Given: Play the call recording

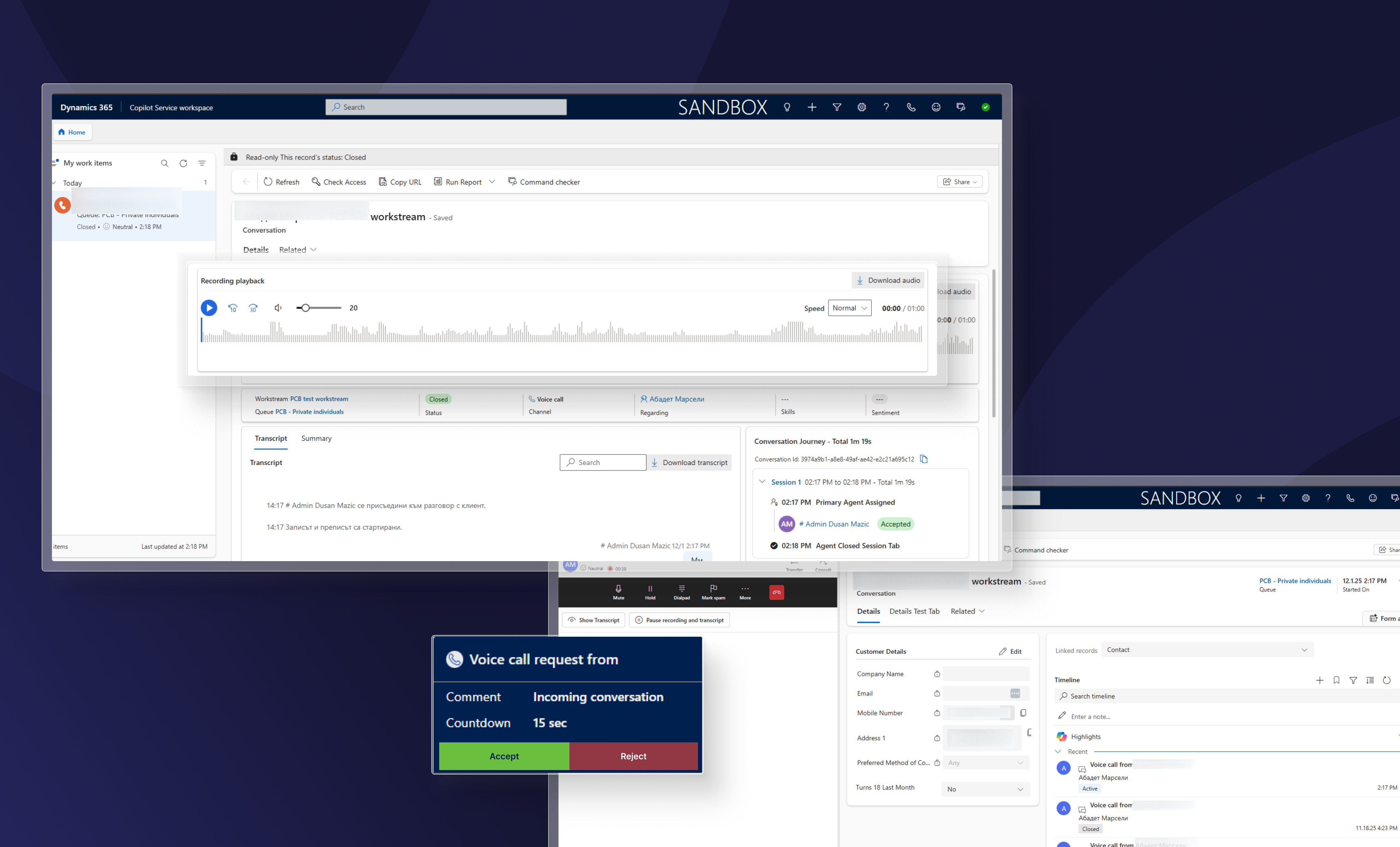Looking at the screenshot, I should tap(208, 307).
